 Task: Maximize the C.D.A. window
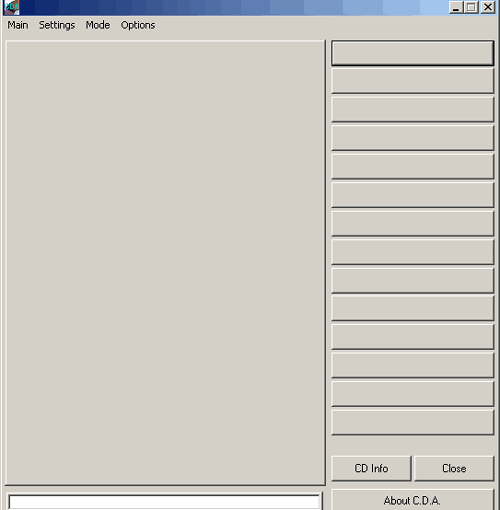tap(471, 7)
